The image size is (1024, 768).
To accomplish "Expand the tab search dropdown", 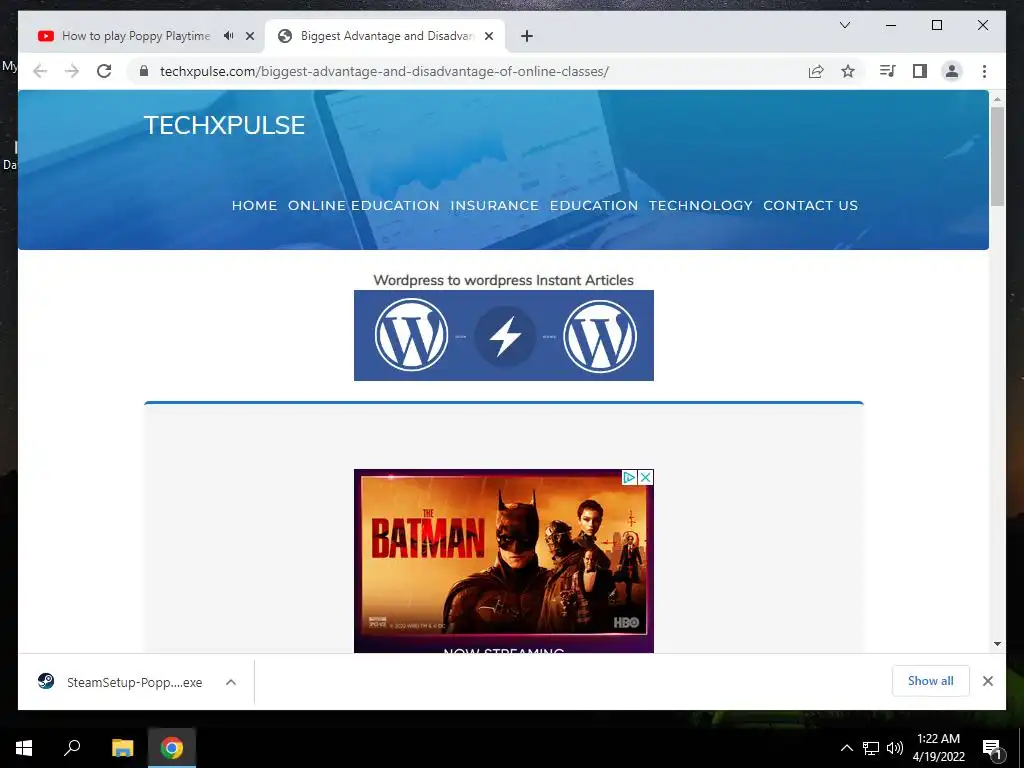I will click(x=844, y=25).
